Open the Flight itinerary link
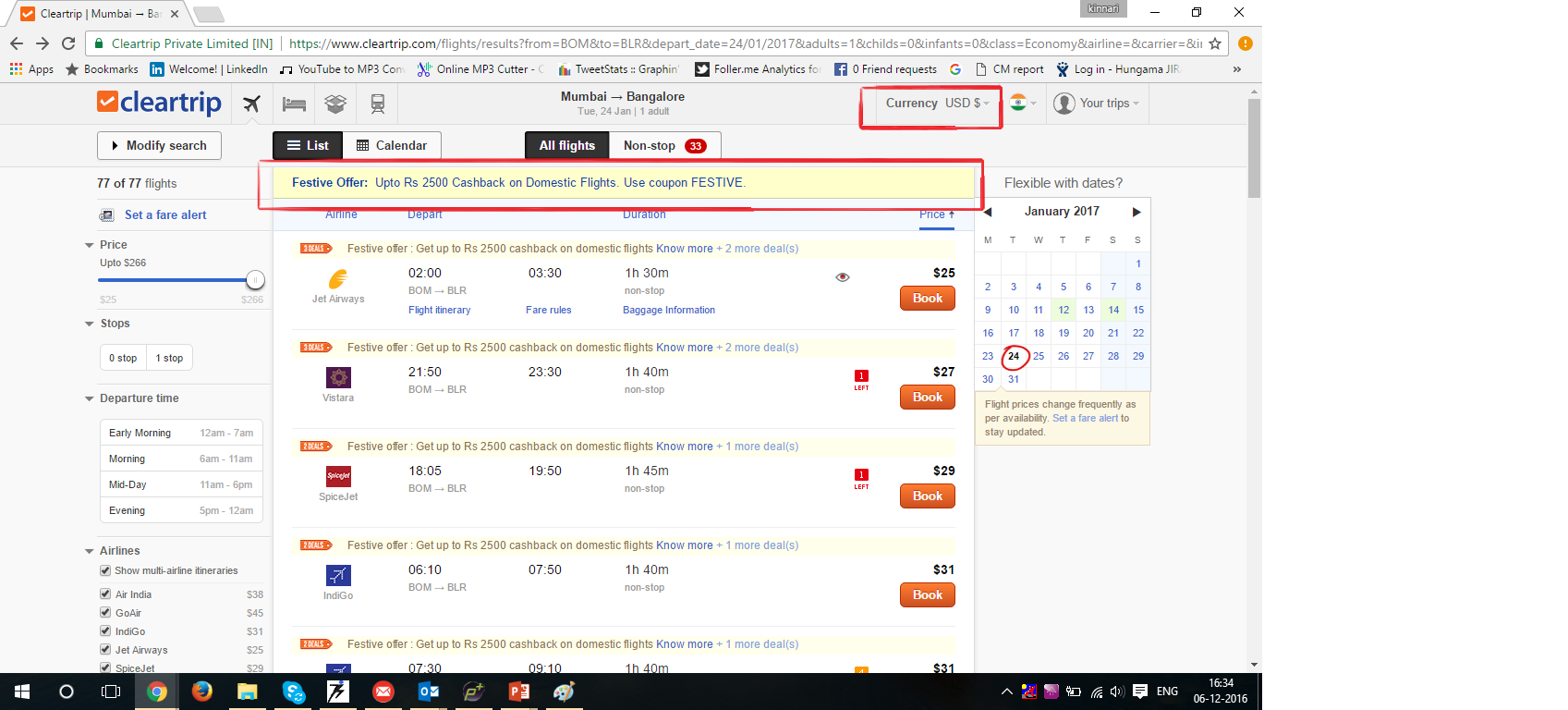Viewport: 1568px width, 710px height. [x=440, y=311]
